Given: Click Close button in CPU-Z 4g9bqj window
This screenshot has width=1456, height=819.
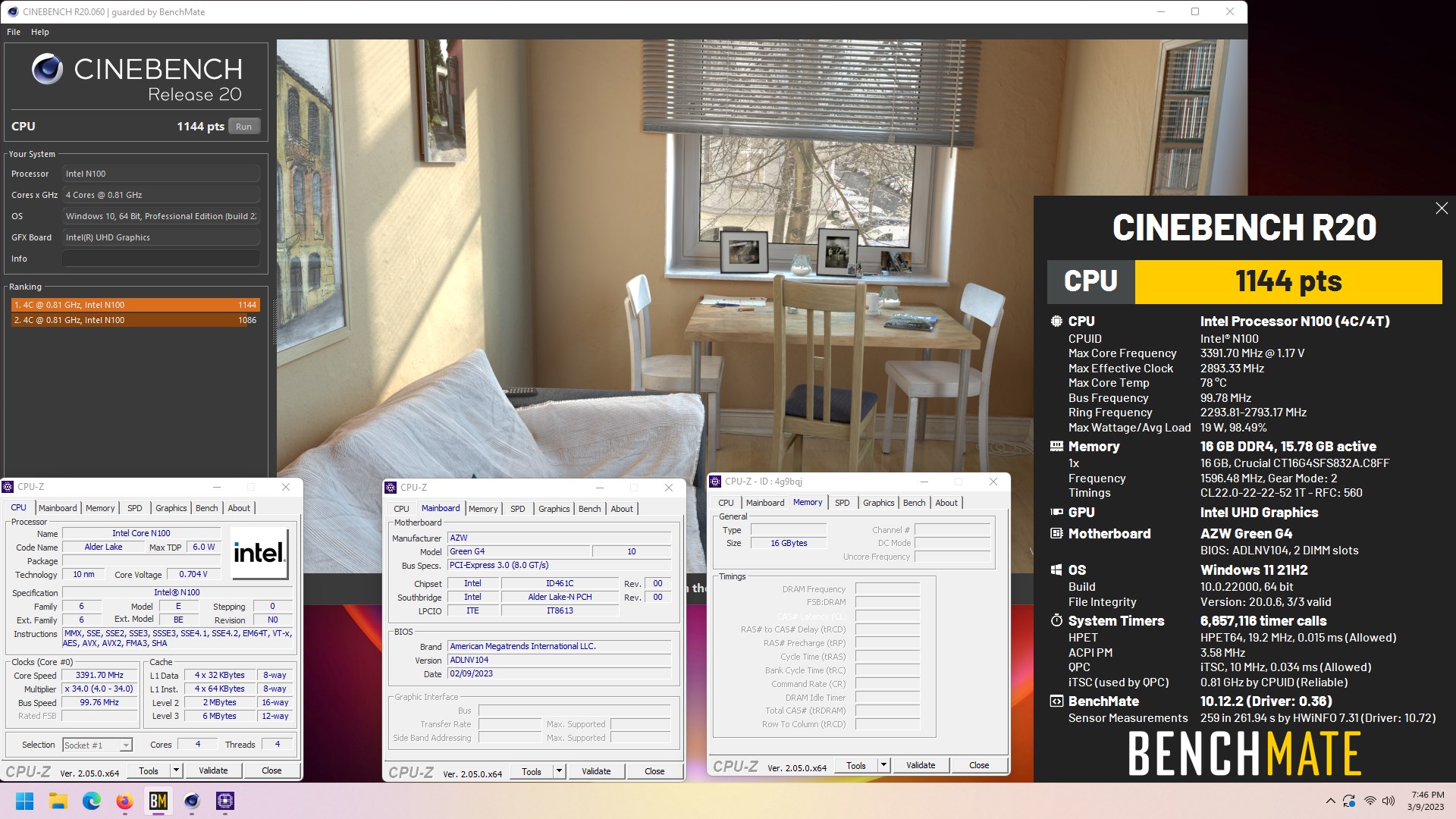Looking at the screenshot, I should point(979,765).
